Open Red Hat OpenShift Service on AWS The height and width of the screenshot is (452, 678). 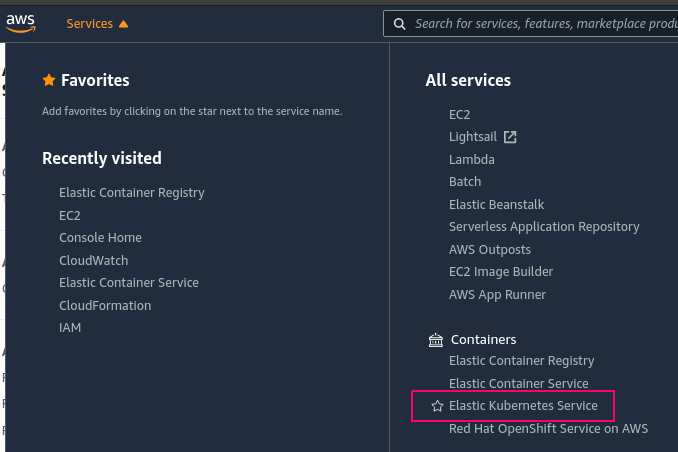[548, 429]
